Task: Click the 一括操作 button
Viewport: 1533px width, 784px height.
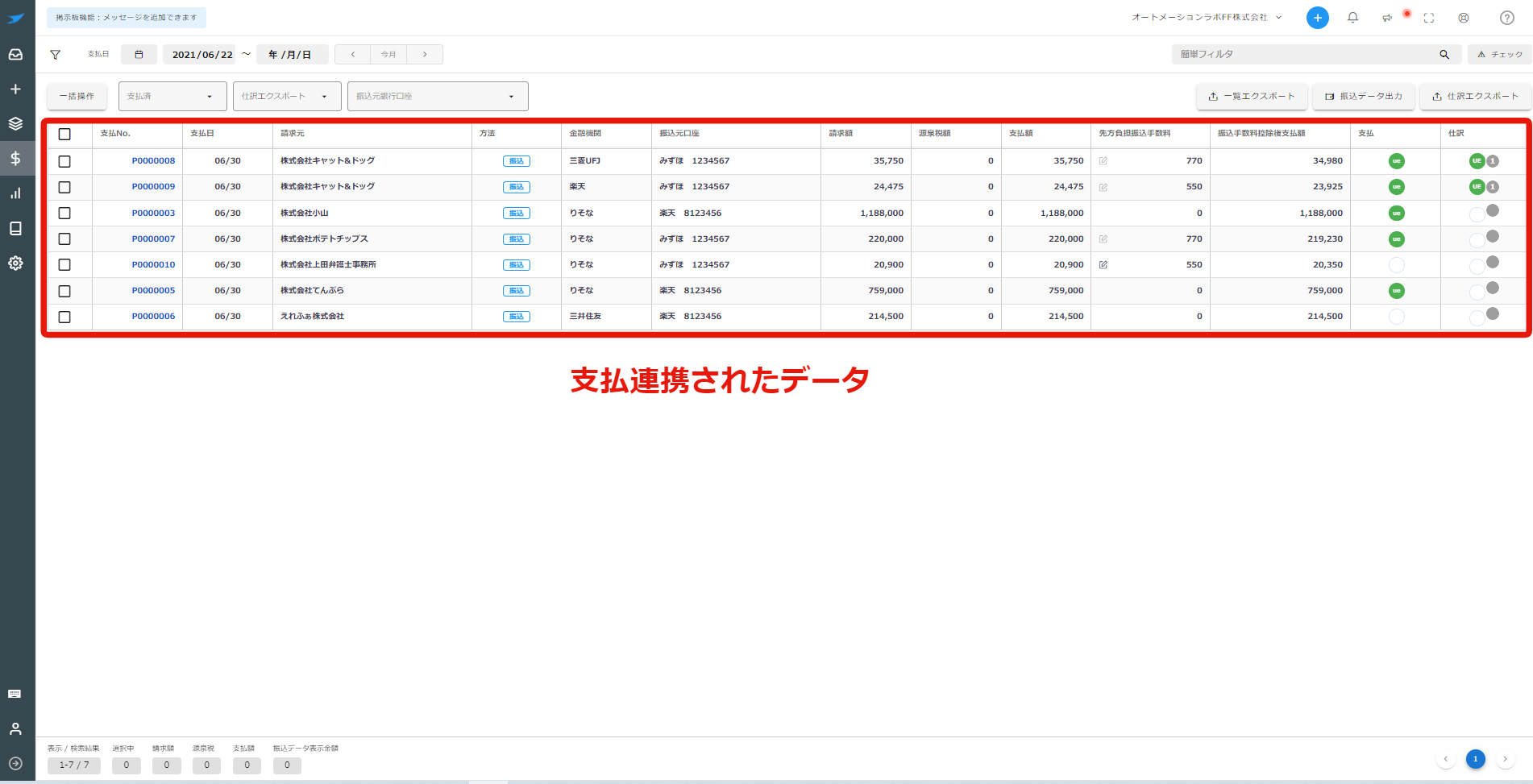Action: pyautogui.click(x=77, y=96)
